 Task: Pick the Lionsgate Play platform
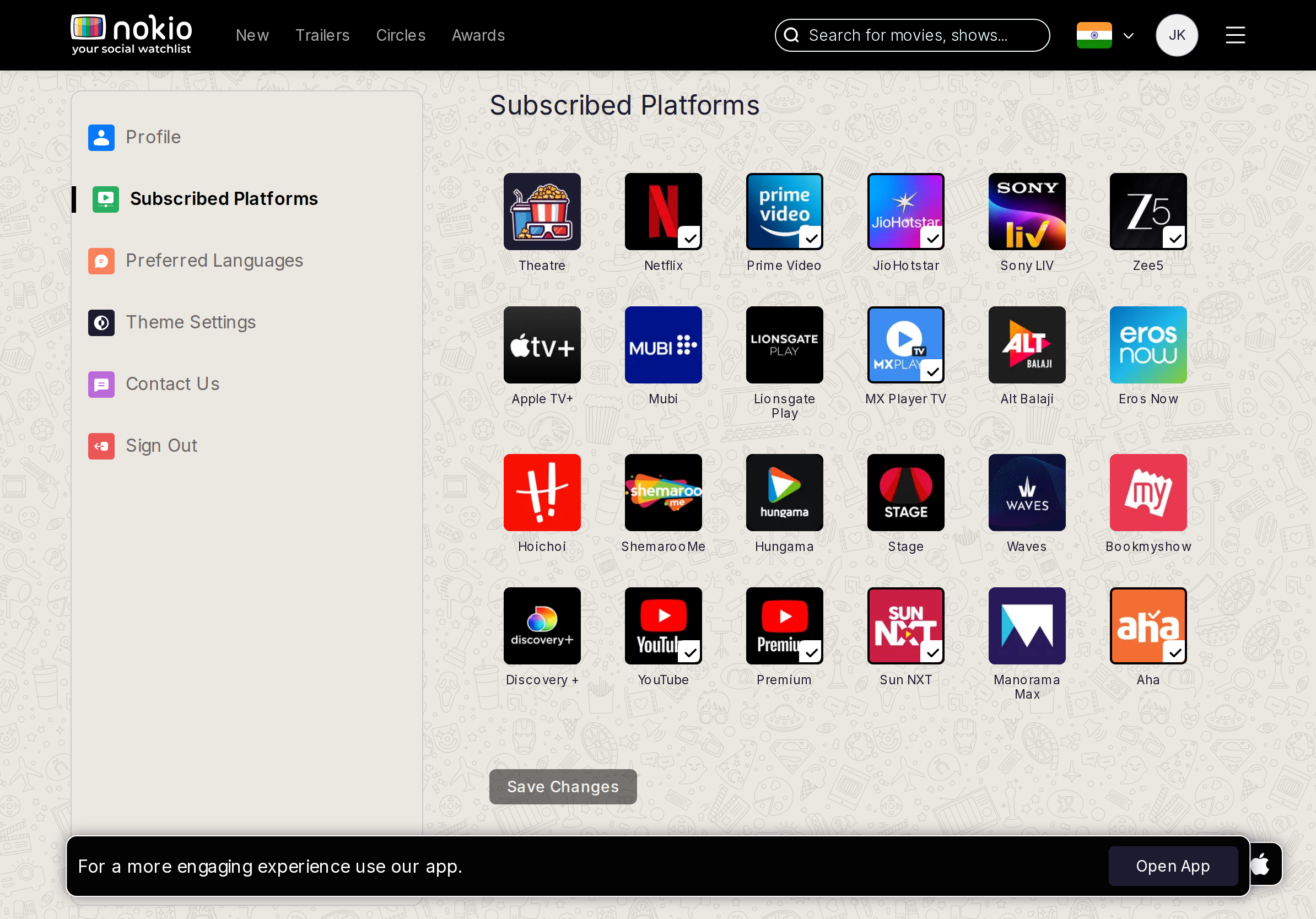coord(784,345)
